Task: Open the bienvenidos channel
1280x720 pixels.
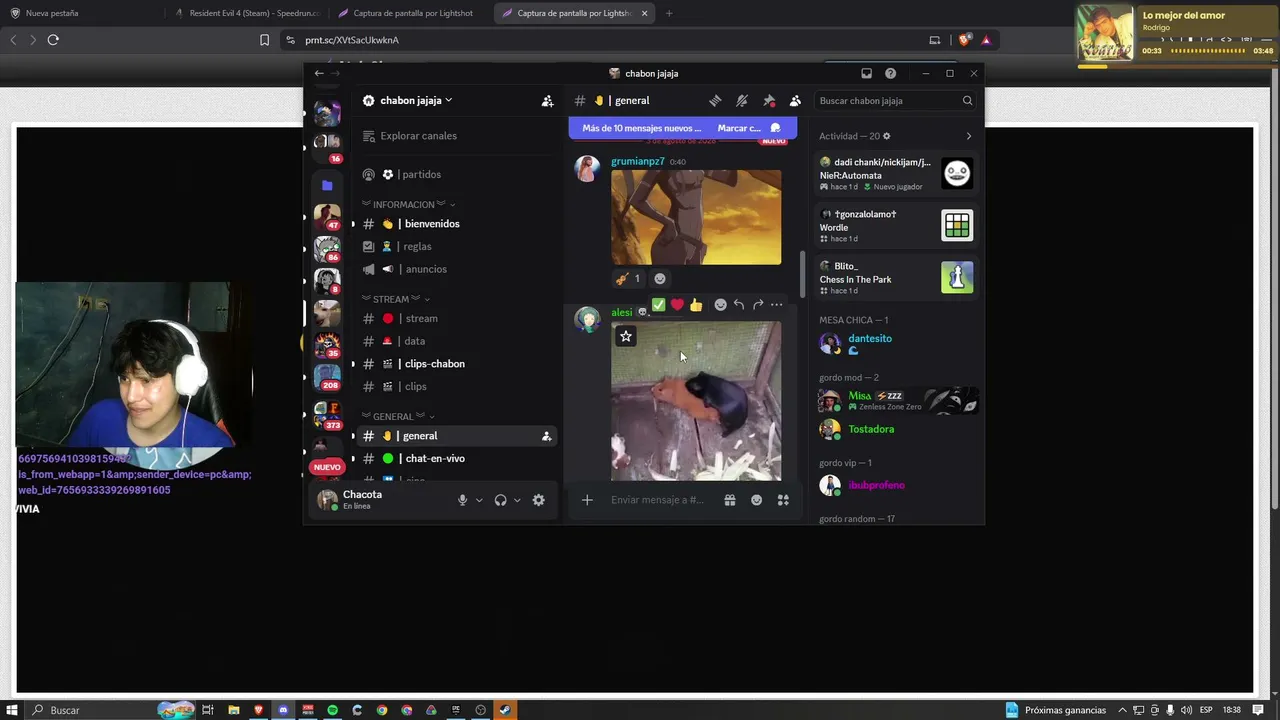Action: 456,224
